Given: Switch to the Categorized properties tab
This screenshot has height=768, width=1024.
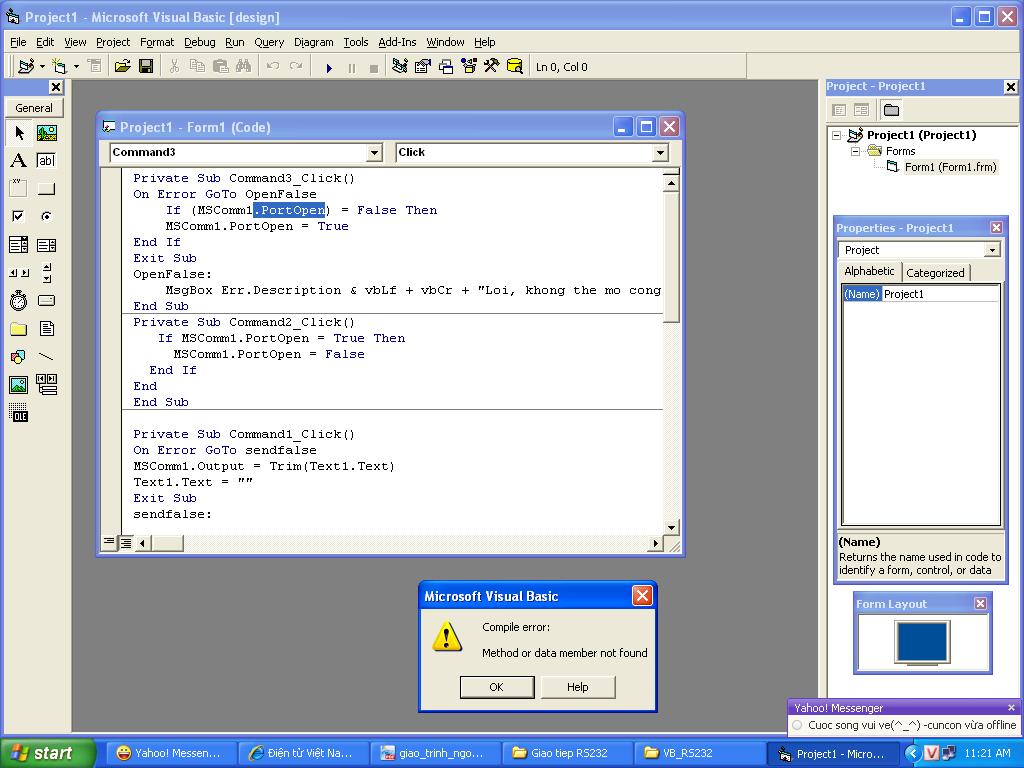Looking at the screenshot, I should (935, 273).
